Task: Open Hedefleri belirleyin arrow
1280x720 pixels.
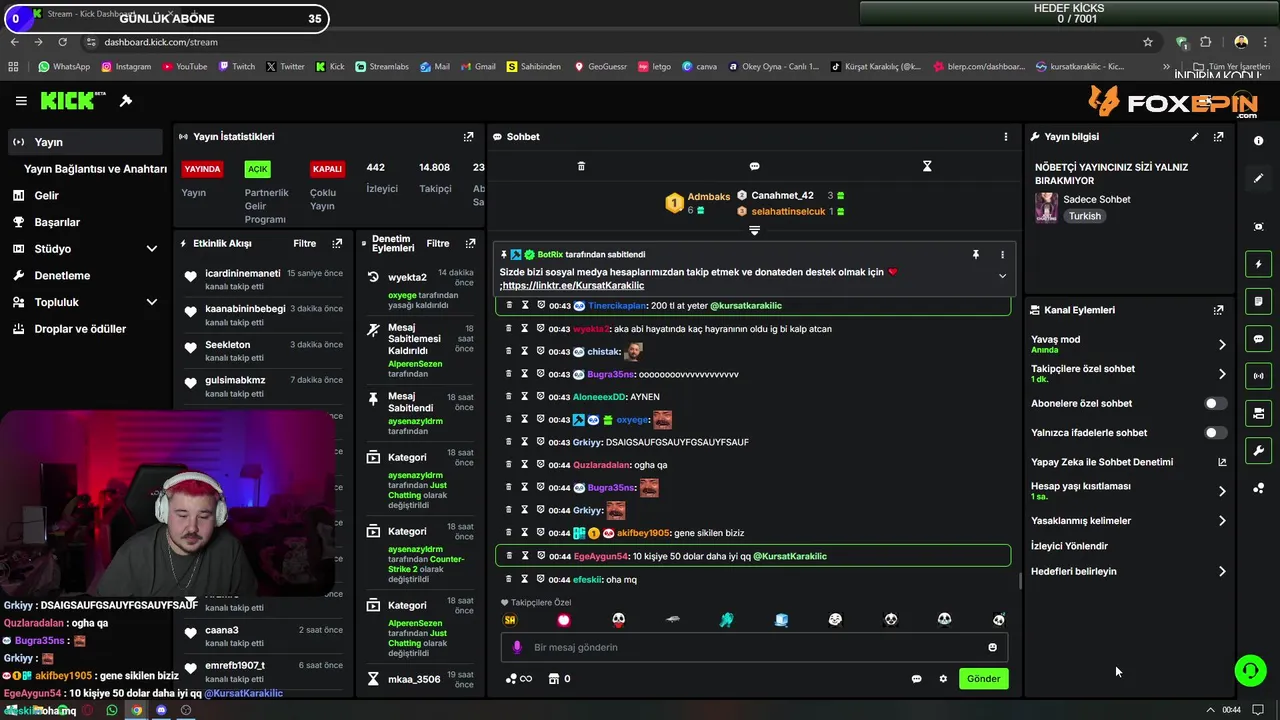Action: point(1222,572)
